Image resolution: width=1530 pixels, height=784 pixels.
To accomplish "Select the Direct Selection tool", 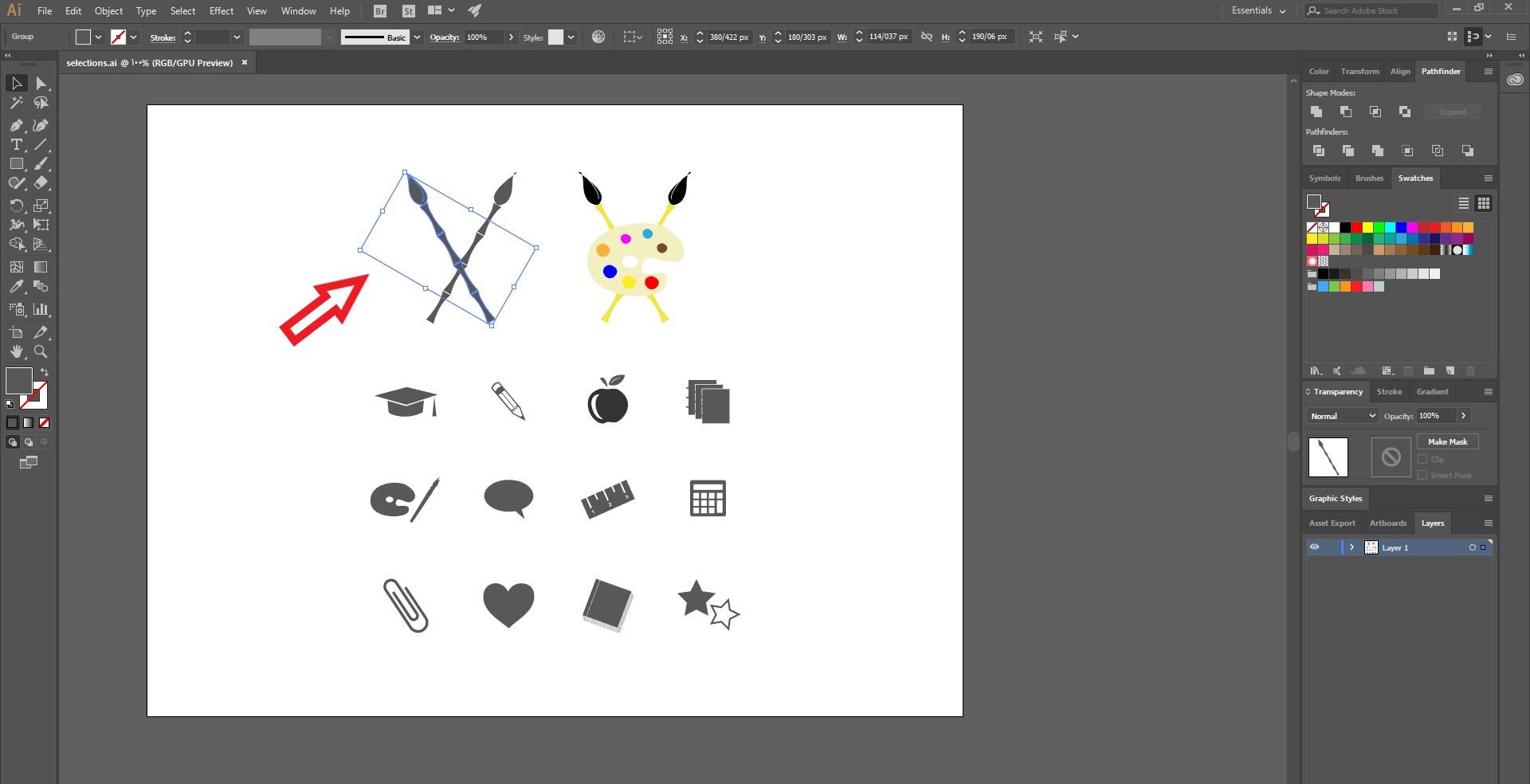I will (x=41, y=84).
